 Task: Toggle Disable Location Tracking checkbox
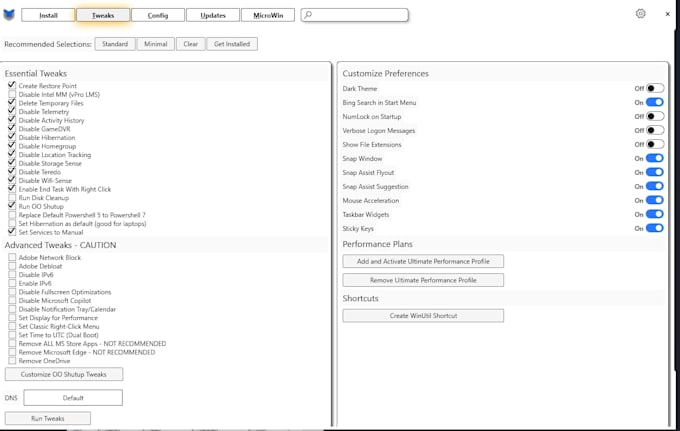(12, 154)
